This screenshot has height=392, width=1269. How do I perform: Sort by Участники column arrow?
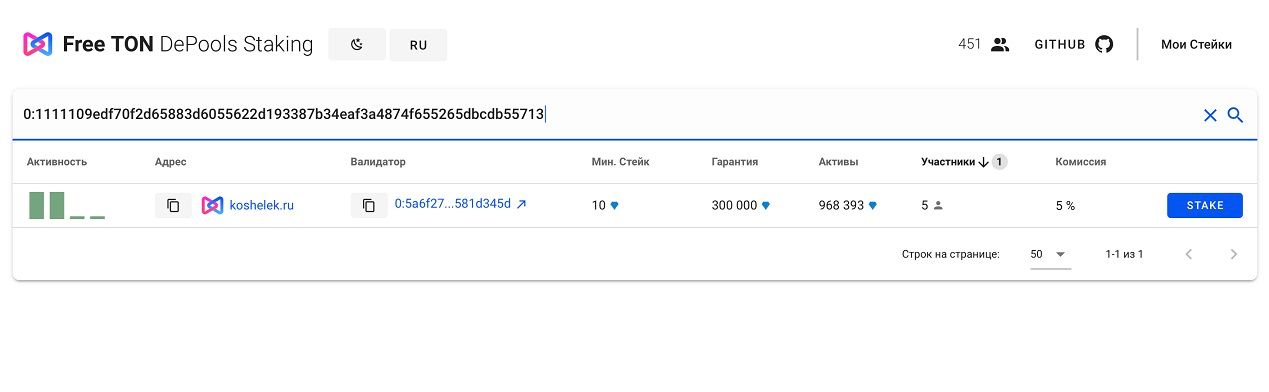[983, 161]
